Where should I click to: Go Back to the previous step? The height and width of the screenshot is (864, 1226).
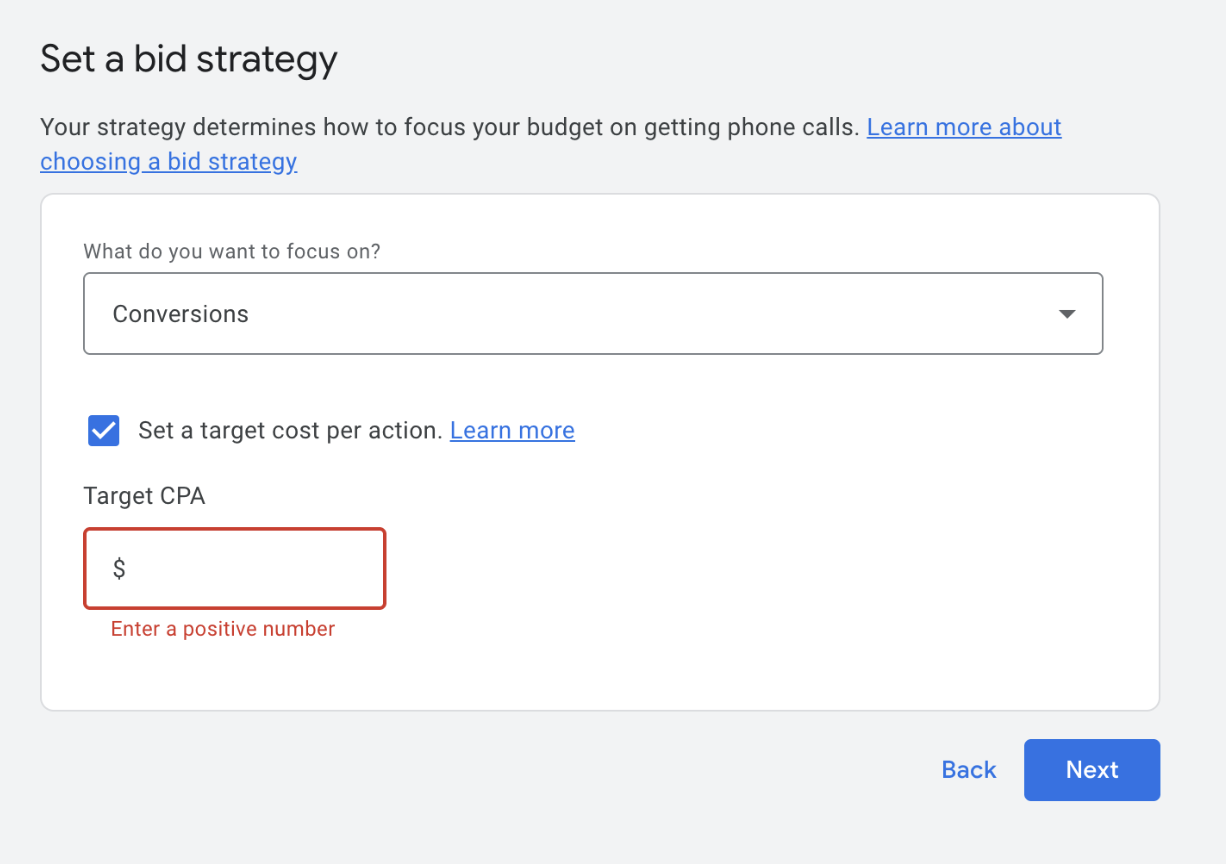pyautogui.click(x=968, y=770)
